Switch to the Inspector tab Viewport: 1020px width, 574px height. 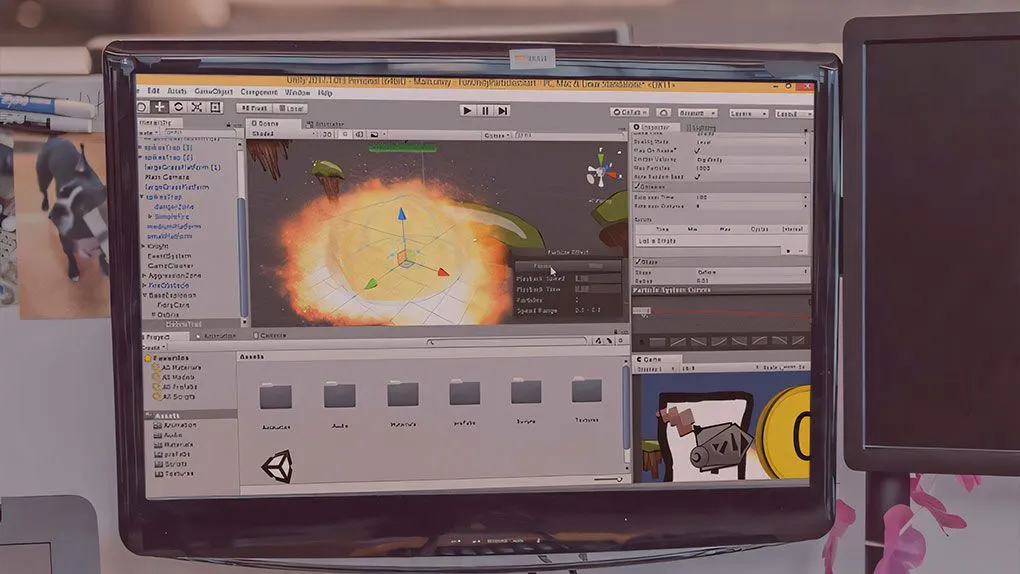coord(656,127)
